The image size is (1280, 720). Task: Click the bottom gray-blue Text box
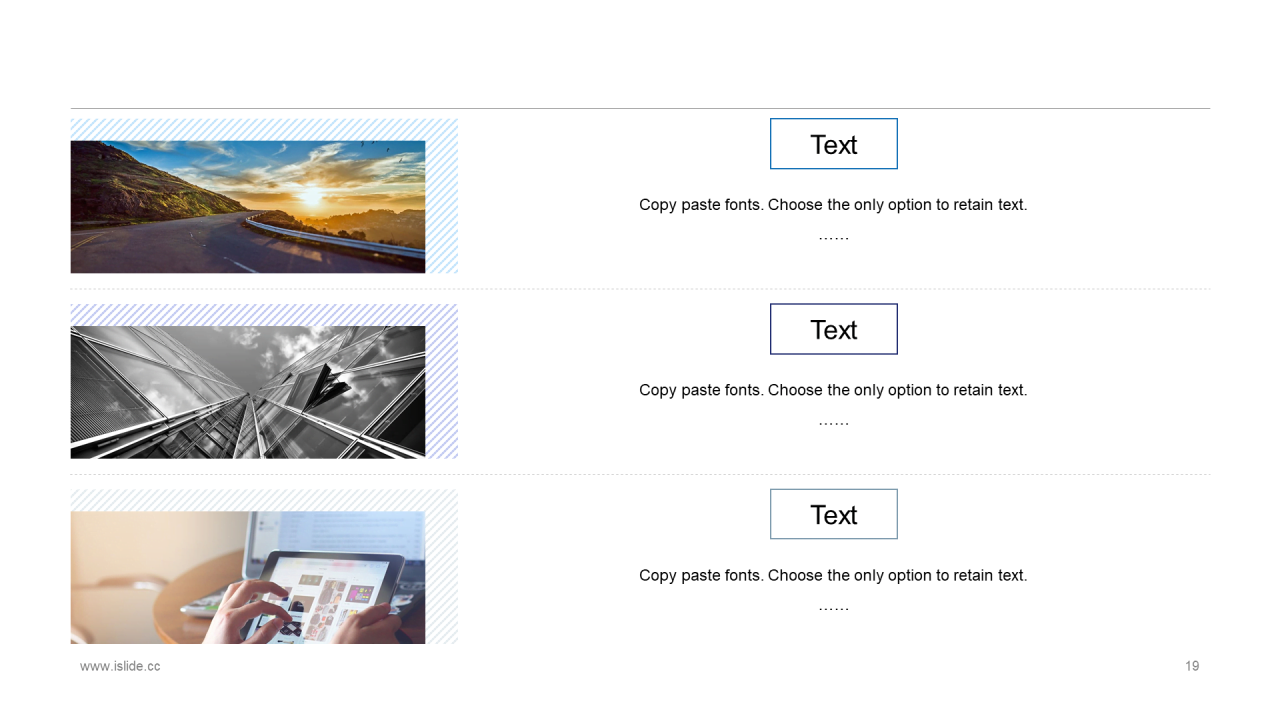pyautogui.click(x=833, y=514)
